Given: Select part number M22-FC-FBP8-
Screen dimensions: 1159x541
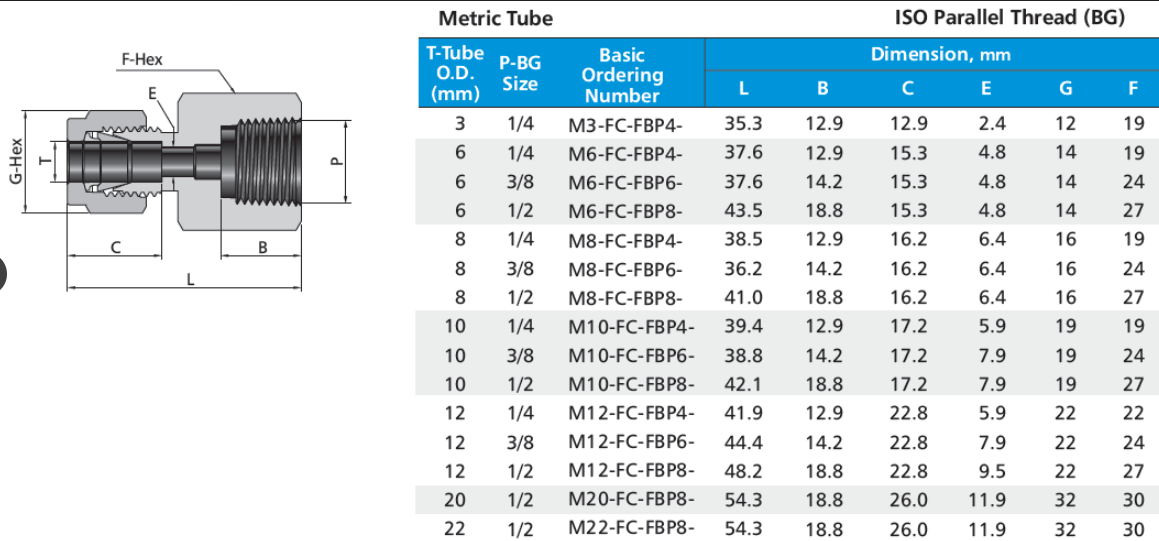Looking at the screenshot, I should (631, 529).
